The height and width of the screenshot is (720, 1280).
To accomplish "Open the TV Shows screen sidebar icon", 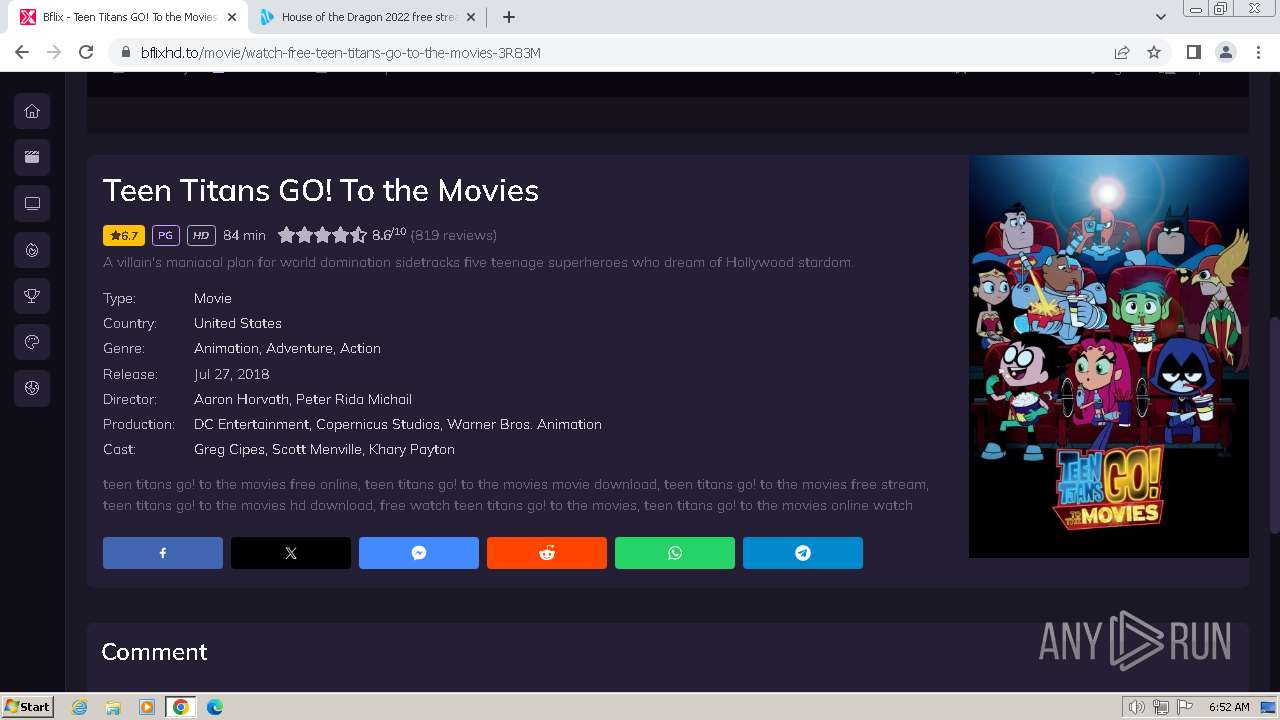I will [32, 203].
